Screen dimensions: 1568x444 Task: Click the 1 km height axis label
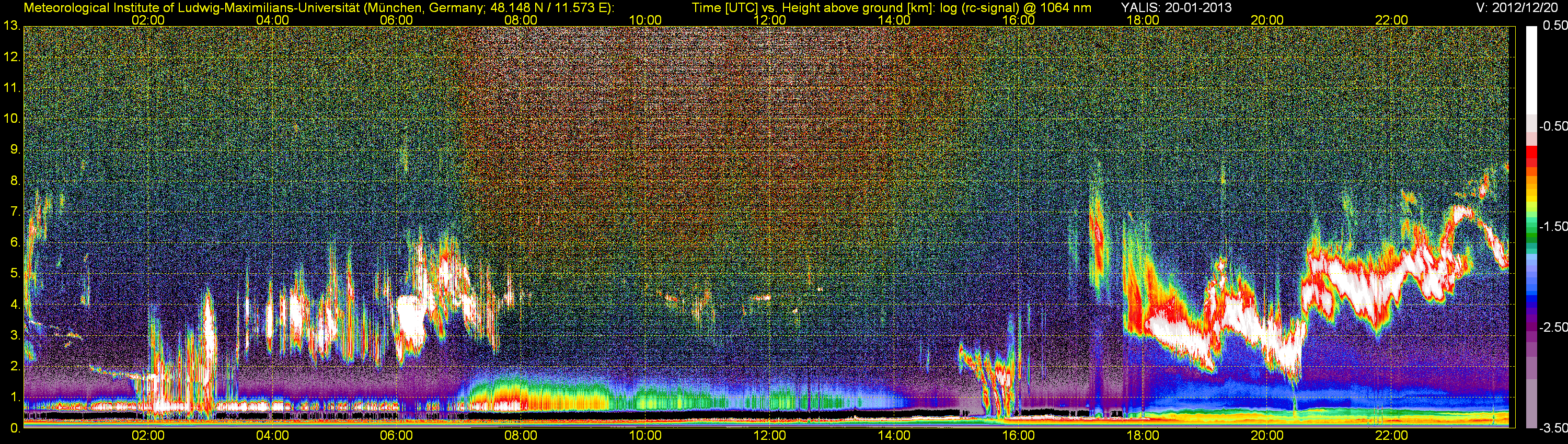click(x=15, y=397)
